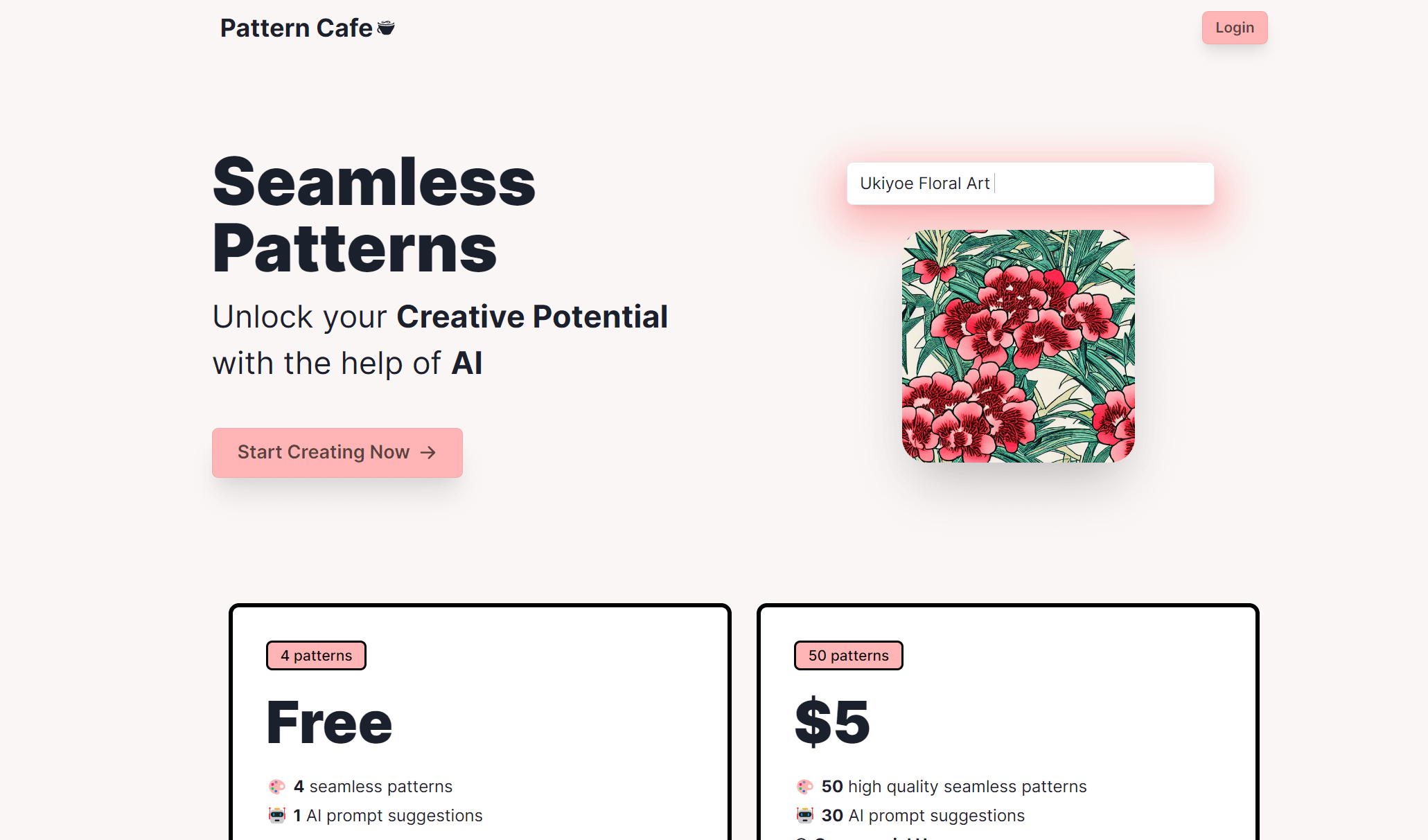Click the 30 AI prompt suggestions text
Image resolution: width=1428 pixels, height=840 pixels.
[923, 816]
